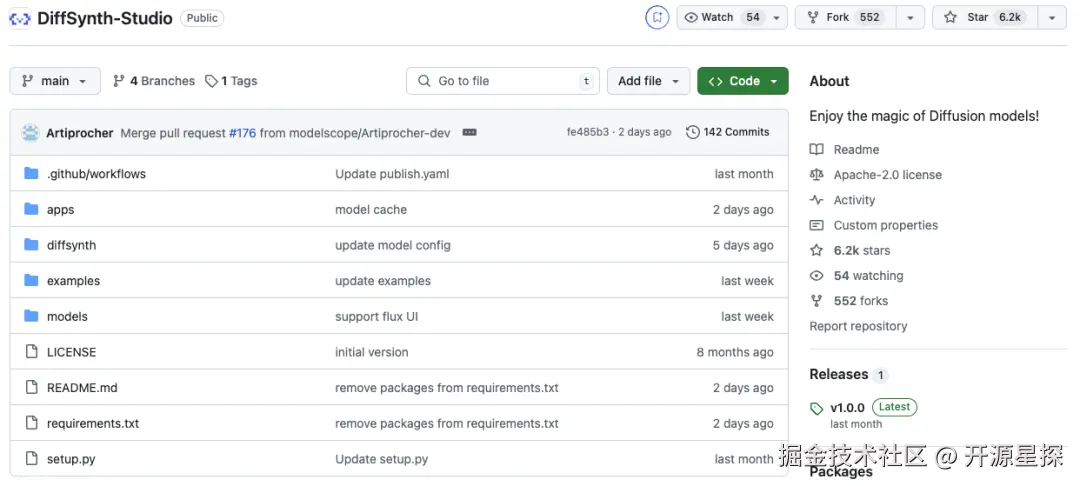Click the folder icon for examples

[x=31, y=280]
